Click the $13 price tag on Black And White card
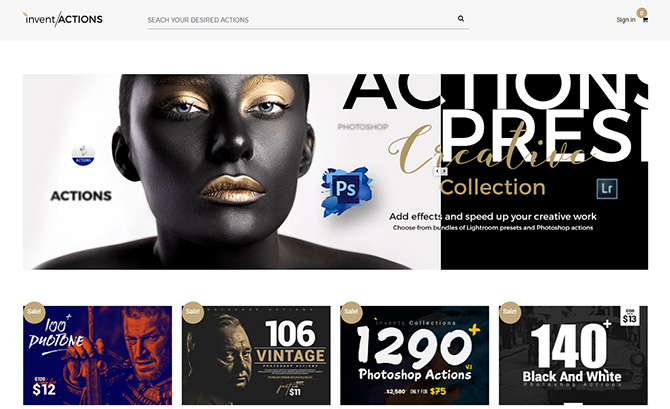Image resolution: width=670 pixels, height=409 pixels. click(x=629, y=316)
